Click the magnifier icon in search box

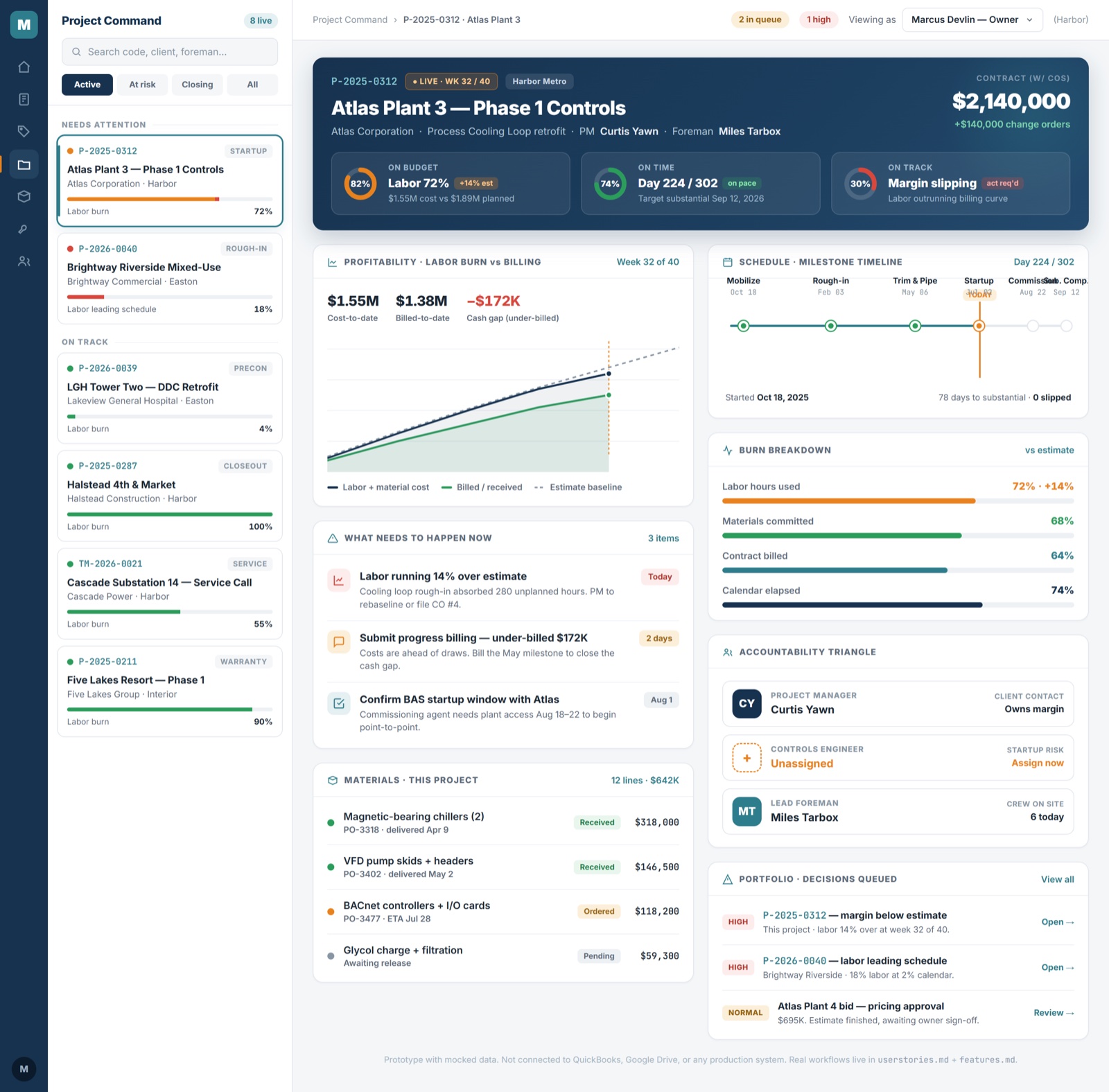[76, 52]
